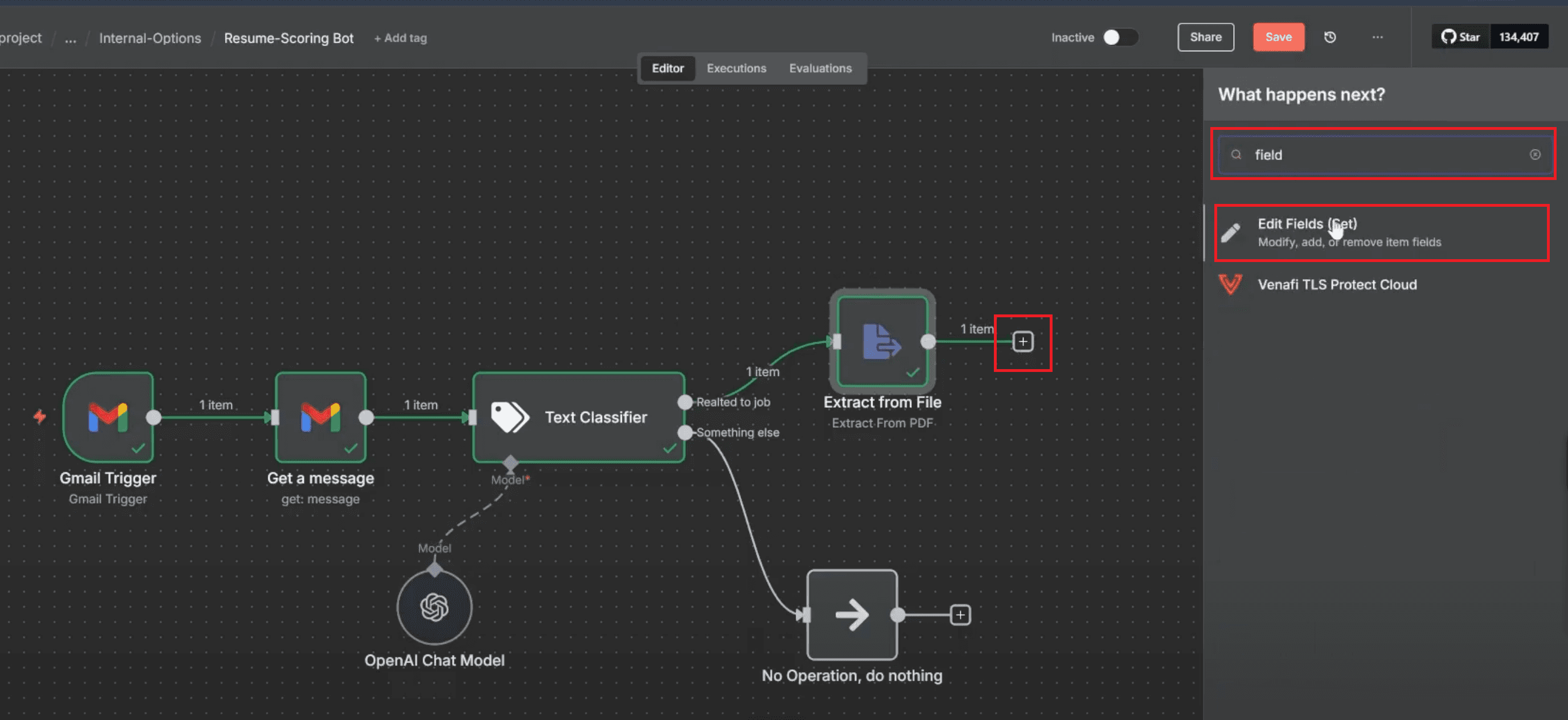Open the three-dot workflow options menu
The height and width of the screenshot is (720, 1568).
pos(1377,37)
